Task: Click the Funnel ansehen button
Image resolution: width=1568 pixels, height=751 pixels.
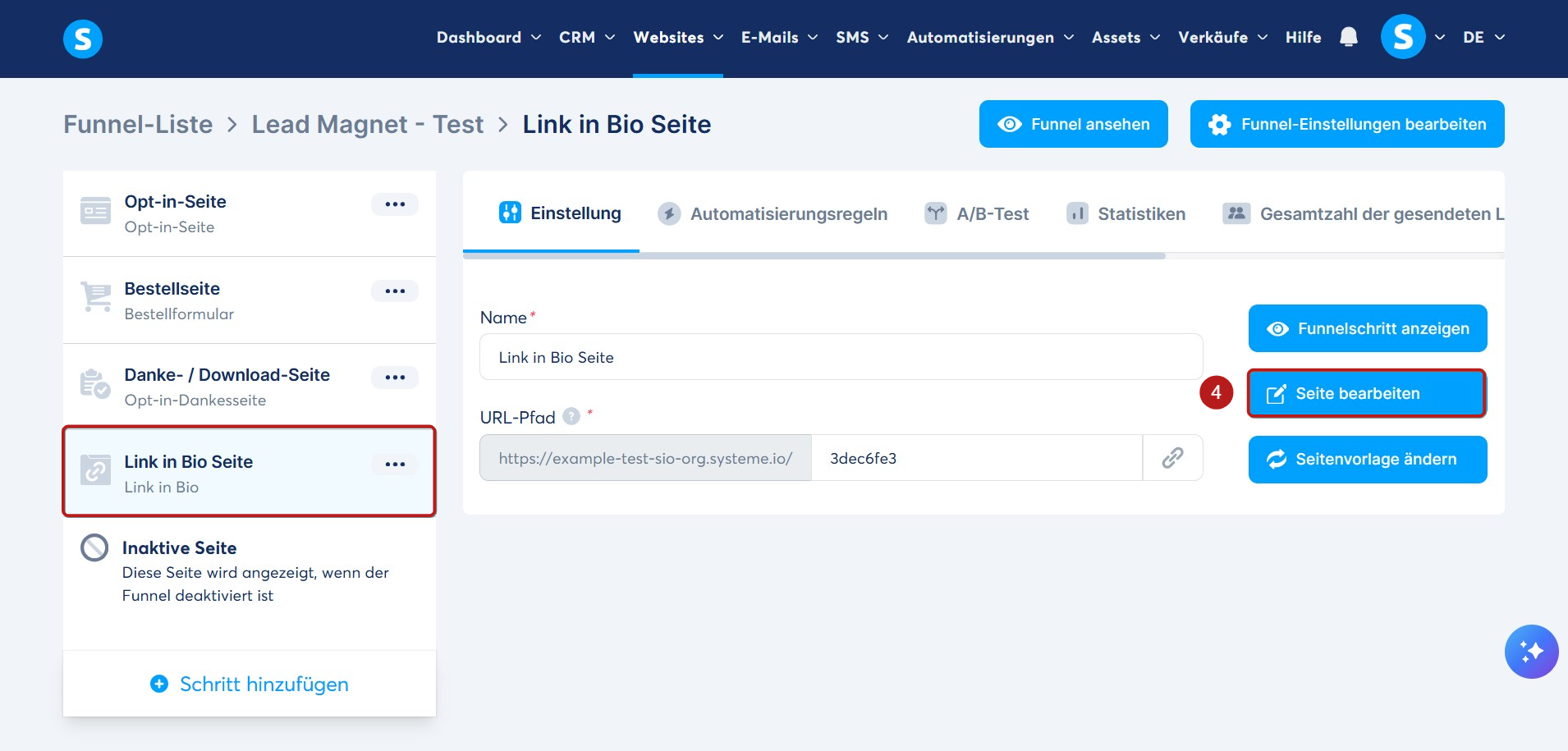Action: pos(1073,124)
